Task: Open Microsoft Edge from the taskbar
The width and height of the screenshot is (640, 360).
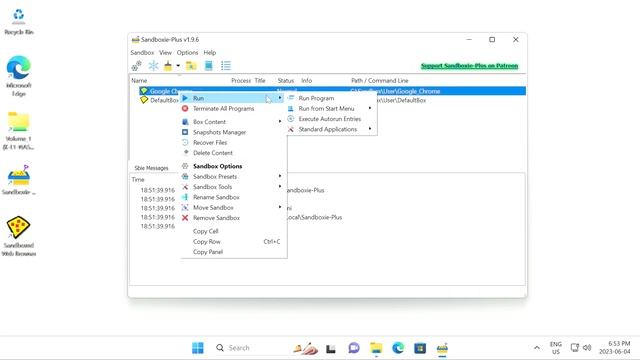Action: tap(398, 348)
